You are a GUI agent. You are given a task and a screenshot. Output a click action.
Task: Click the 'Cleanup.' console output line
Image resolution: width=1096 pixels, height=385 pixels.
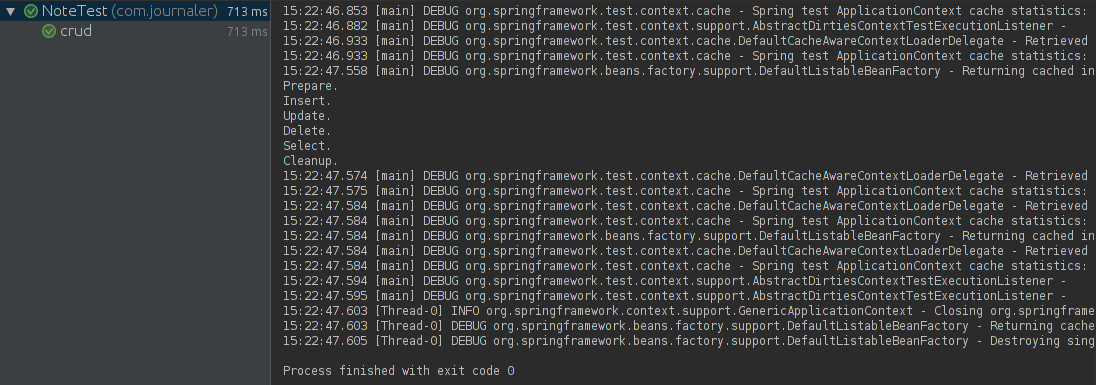pos(310,161)
